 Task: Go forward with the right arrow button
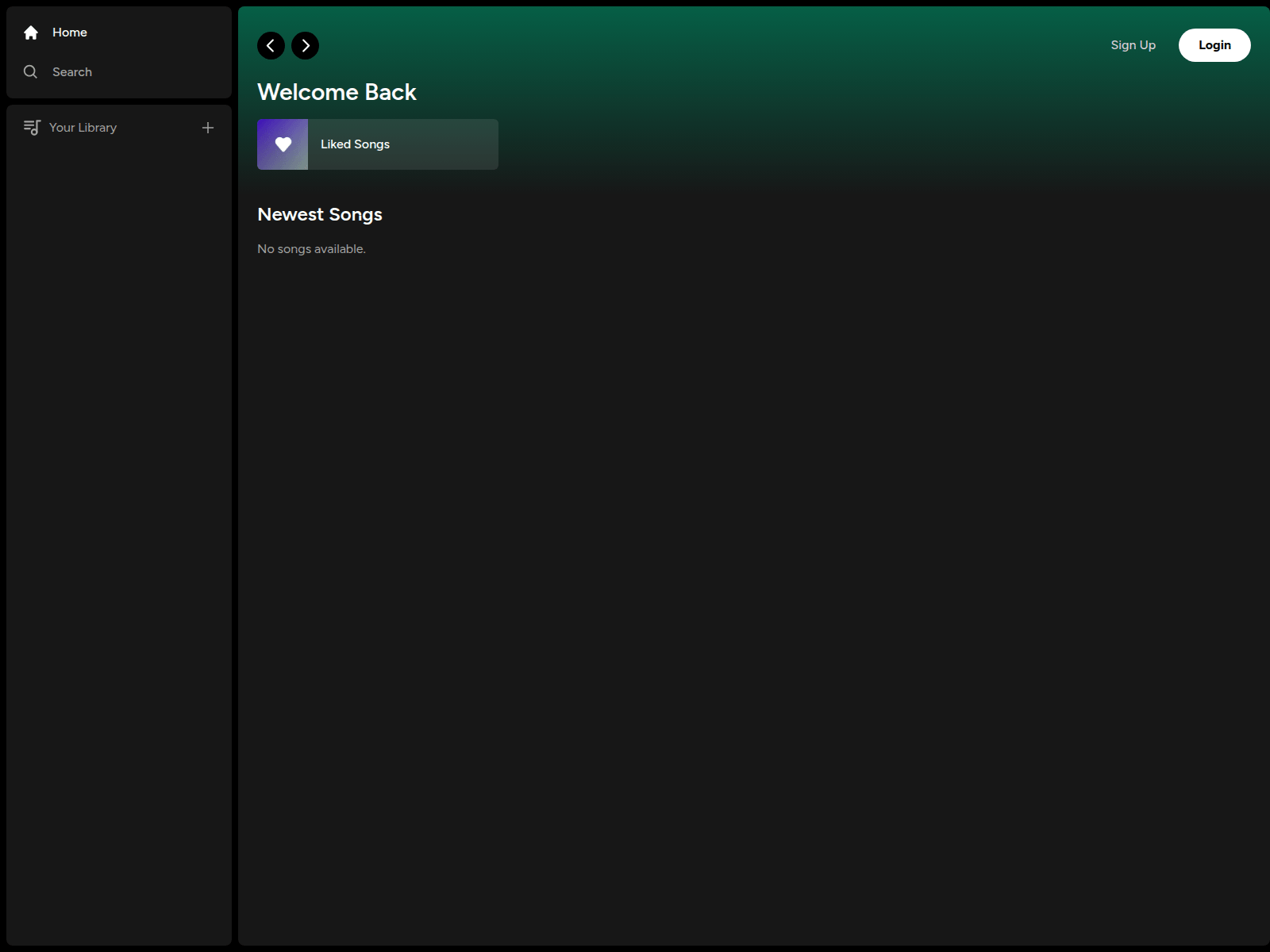pyautogui.click(x=306, y=46)
